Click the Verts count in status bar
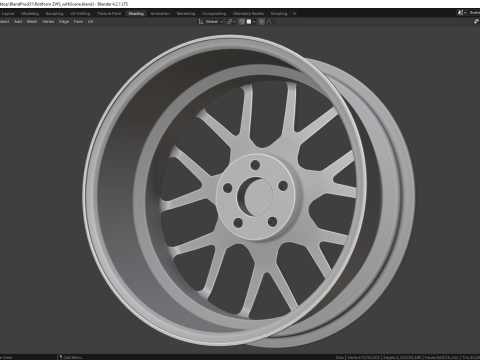 (x=363, y=357)
